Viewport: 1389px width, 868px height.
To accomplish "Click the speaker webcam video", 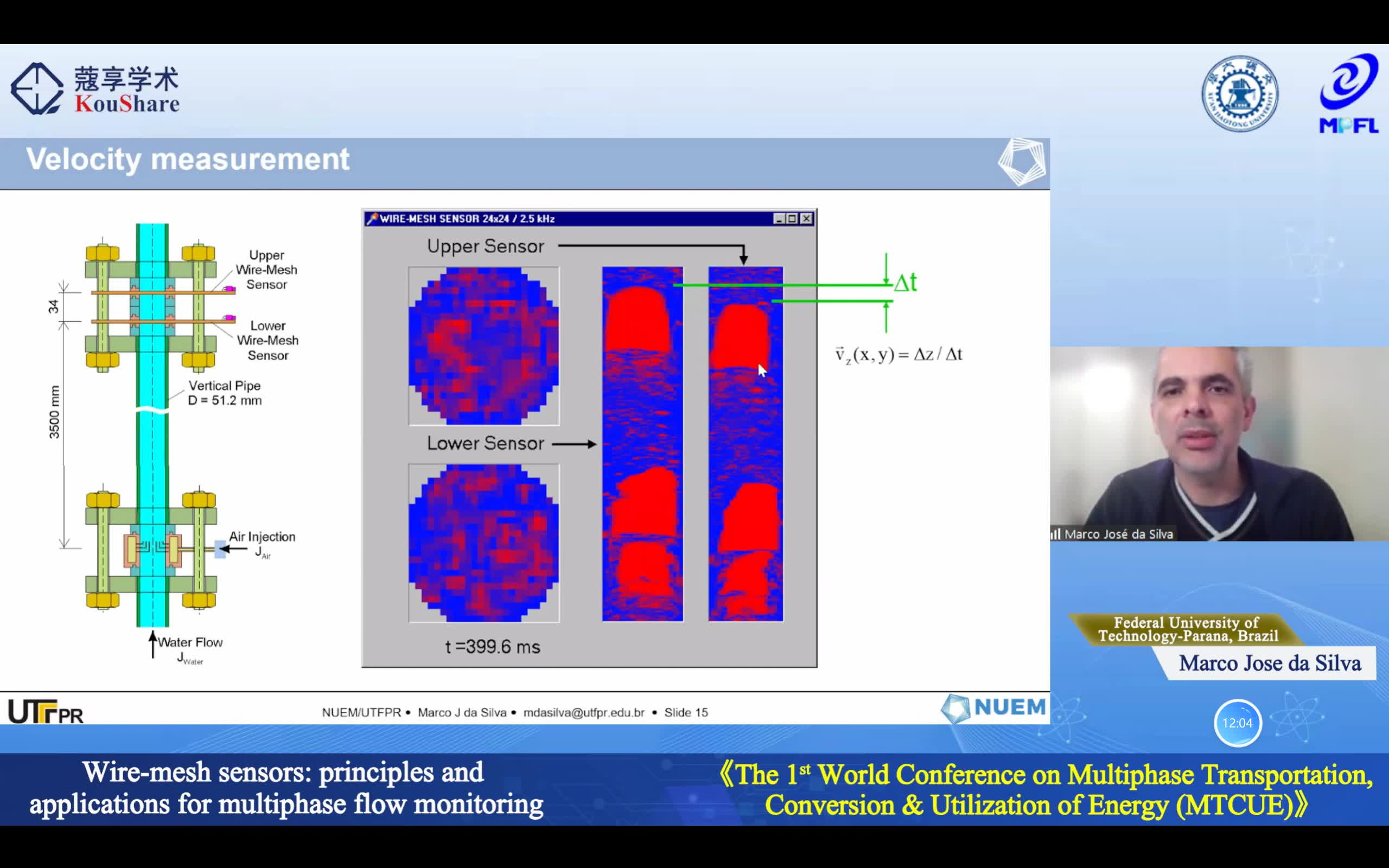I will 1219,443.
